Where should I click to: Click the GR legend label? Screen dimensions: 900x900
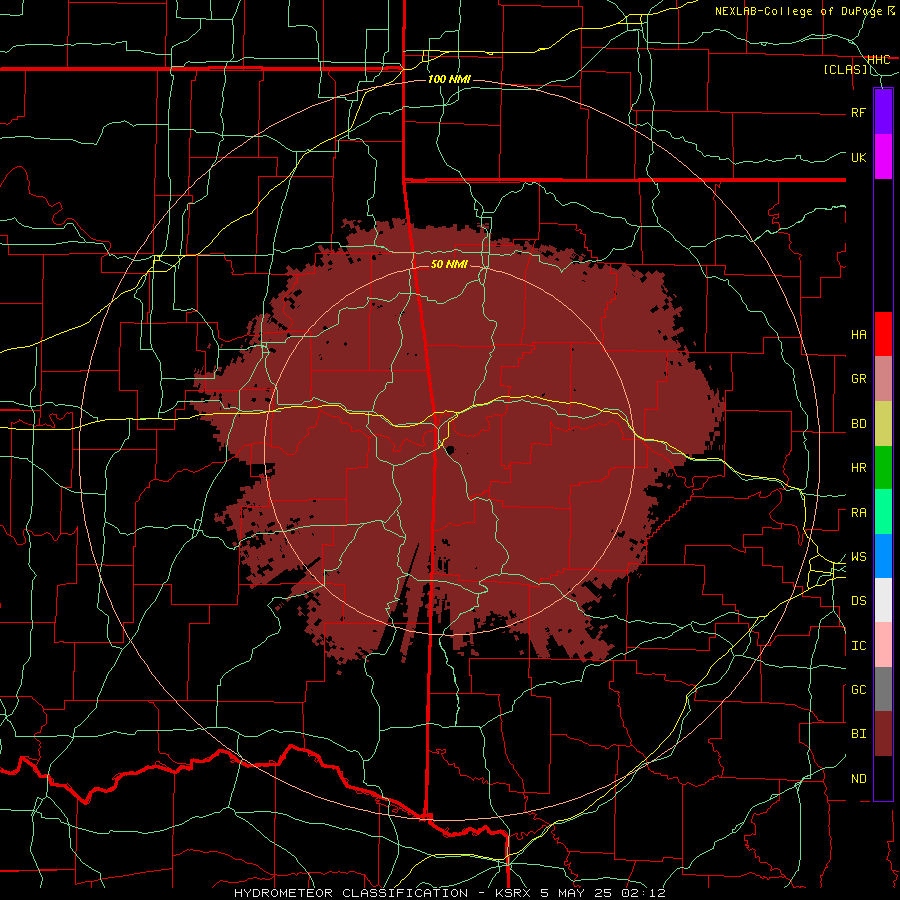[858, 379]
